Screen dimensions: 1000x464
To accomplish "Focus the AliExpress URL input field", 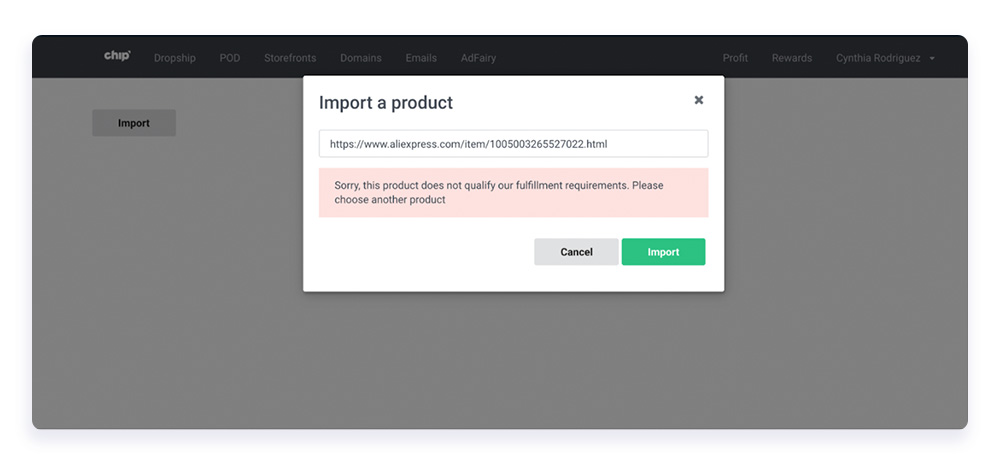I will tap(513, 144).
